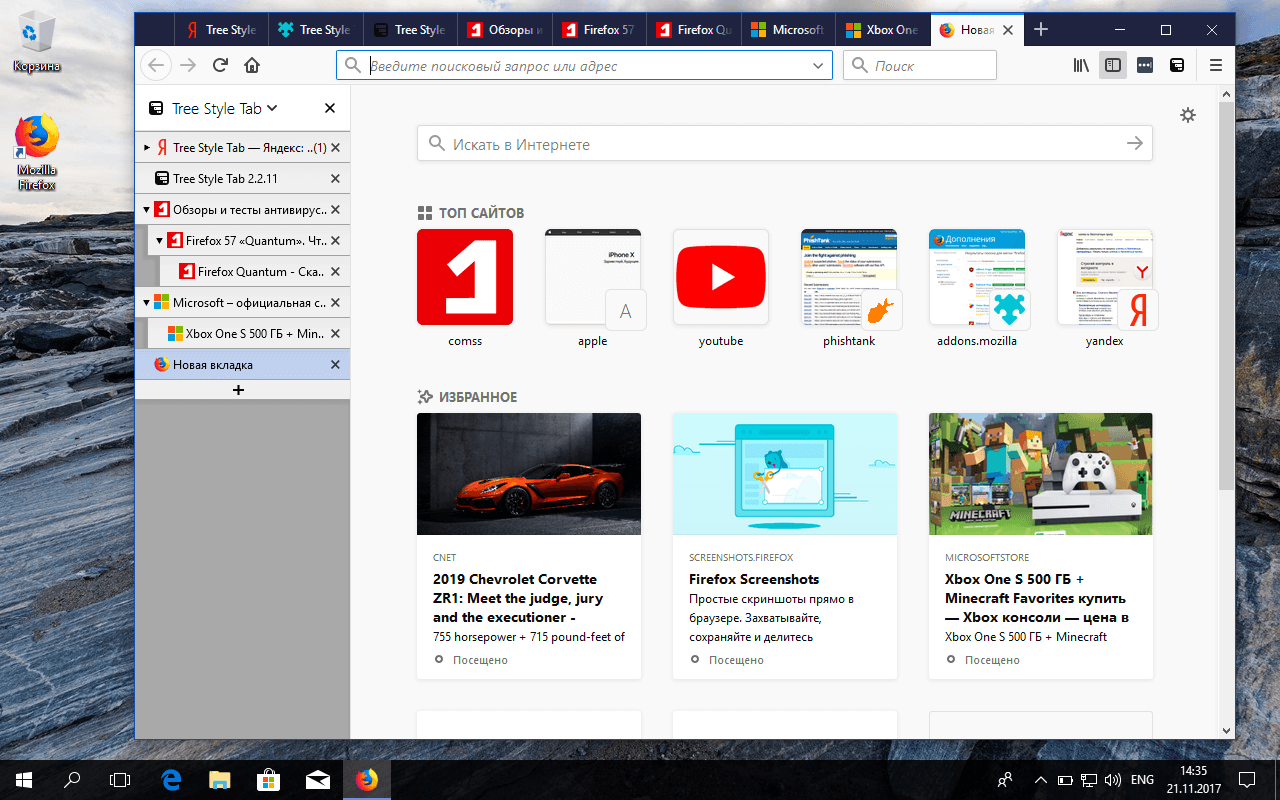This screenshot has height=800, width=1280.
Task: Open the address bar history dropdown arrow
Action: point(820,65)
